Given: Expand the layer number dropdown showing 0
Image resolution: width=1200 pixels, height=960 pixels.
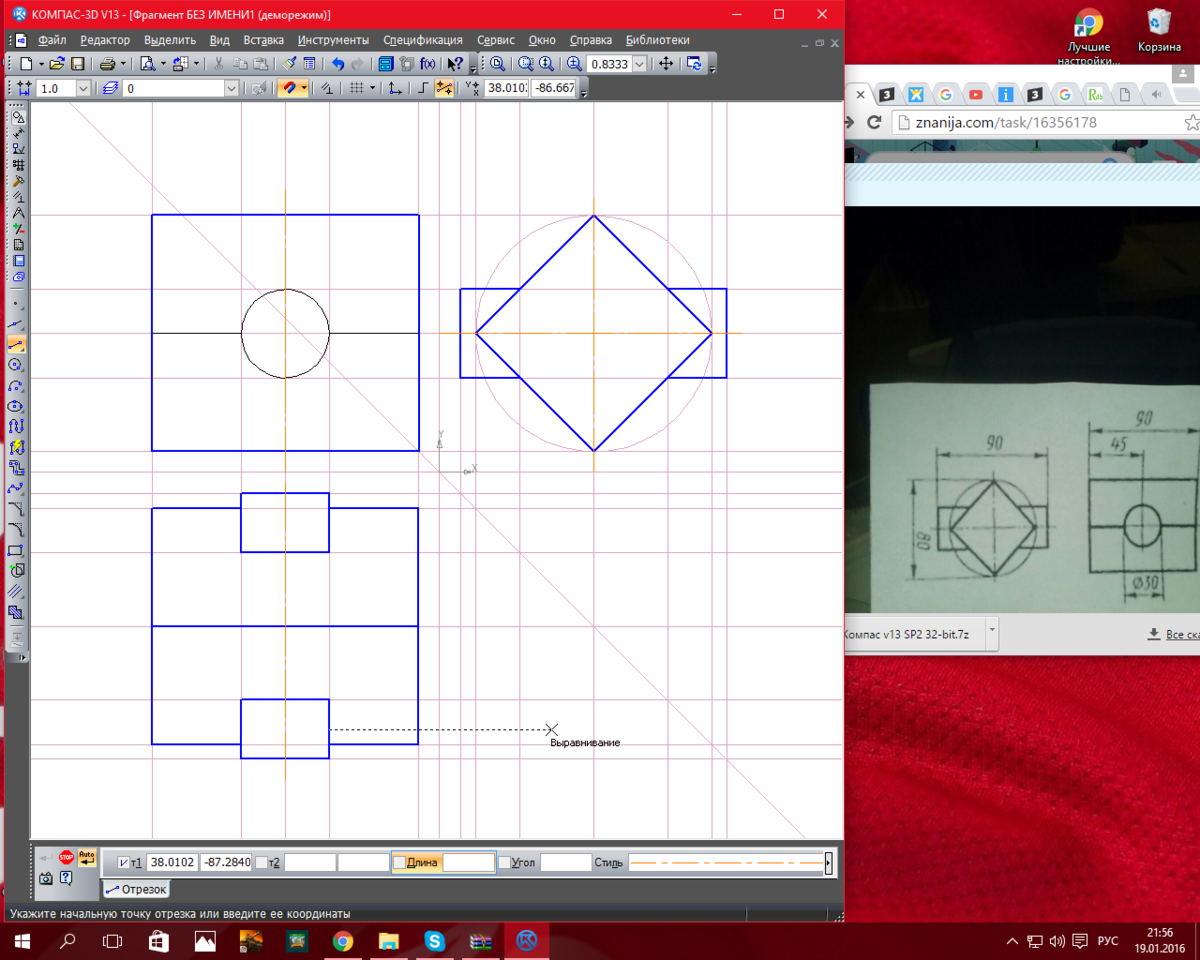Looking at the screenshot, I should click(x=231, y=89).
